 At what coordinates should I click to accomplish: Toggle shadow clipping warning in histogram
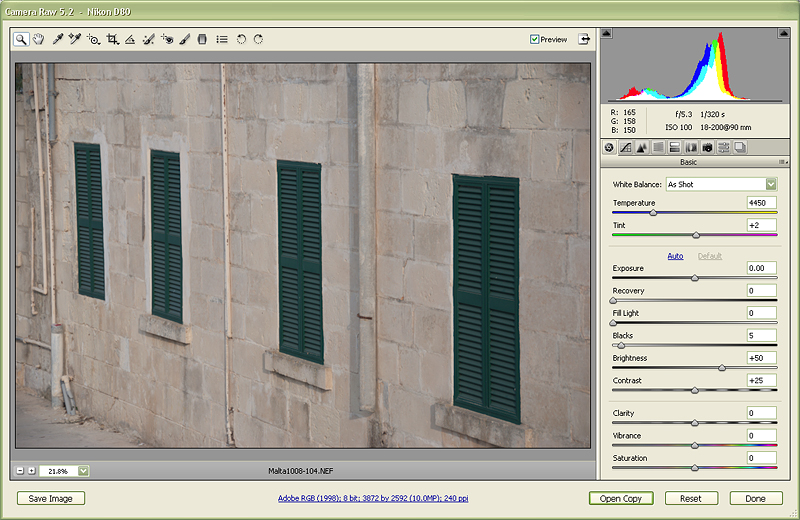click(x=607, y=33)
